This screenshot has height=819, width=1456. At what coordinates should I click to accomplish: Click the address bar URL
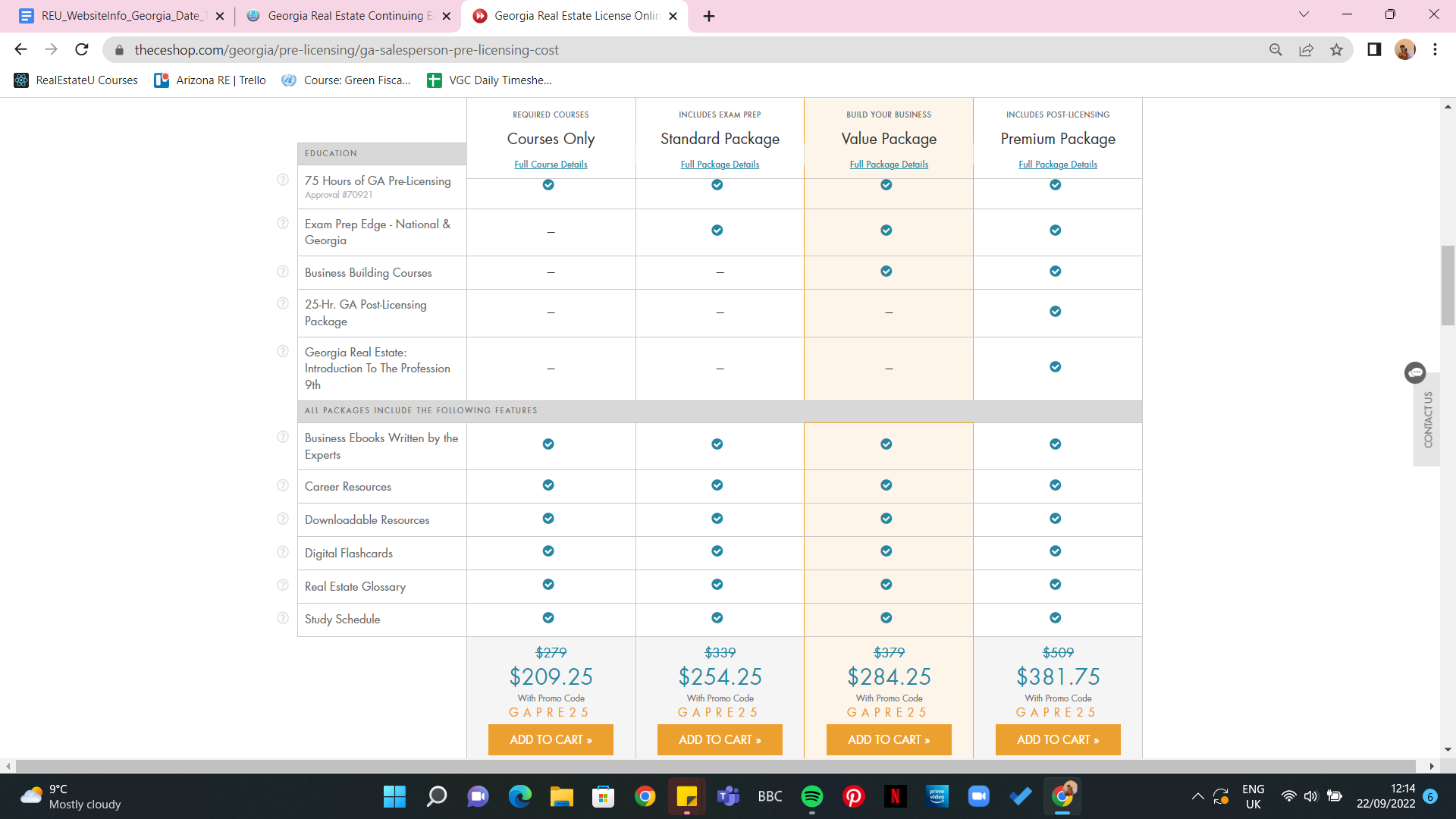point(347,50)
